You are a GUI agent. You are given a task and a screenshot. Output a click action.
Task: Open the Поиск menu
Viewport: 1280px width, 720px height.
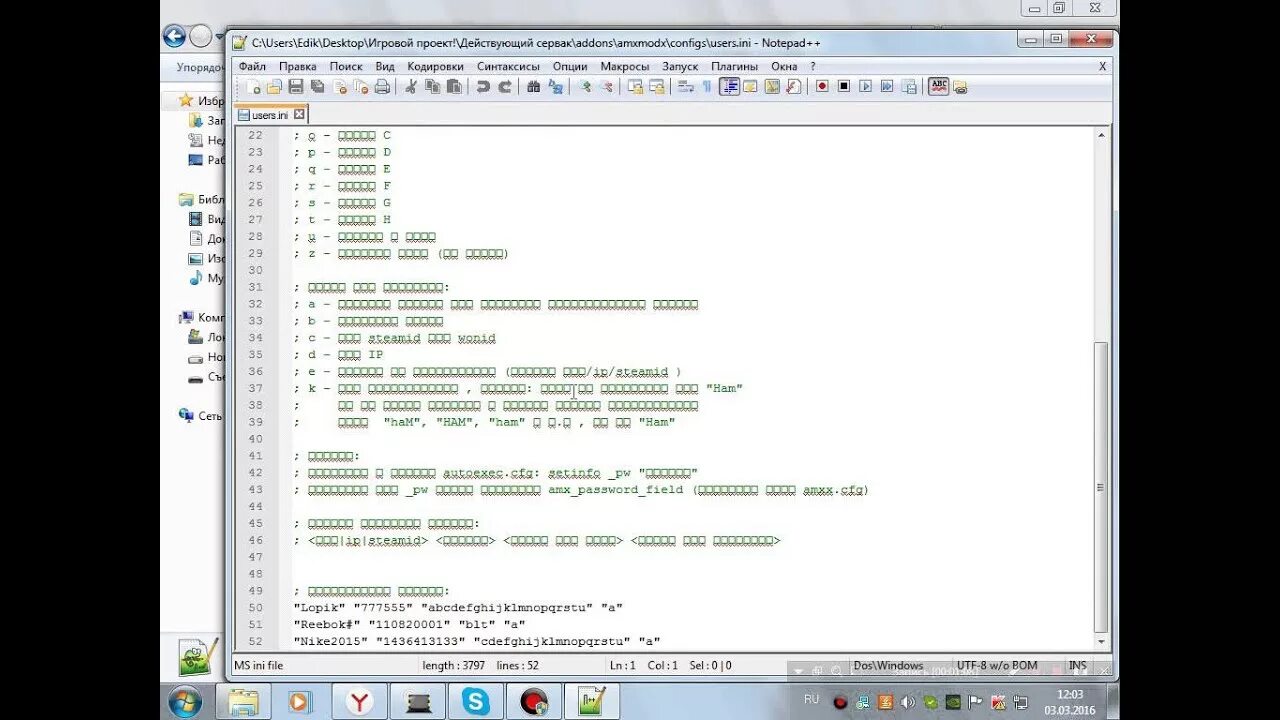click(x=346, y=66)
